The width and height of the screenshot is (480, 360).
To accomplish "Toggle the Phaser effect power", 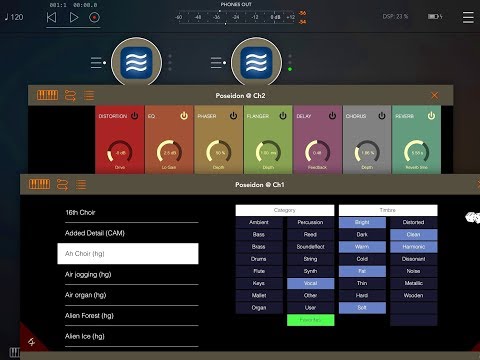I will 233,116.
